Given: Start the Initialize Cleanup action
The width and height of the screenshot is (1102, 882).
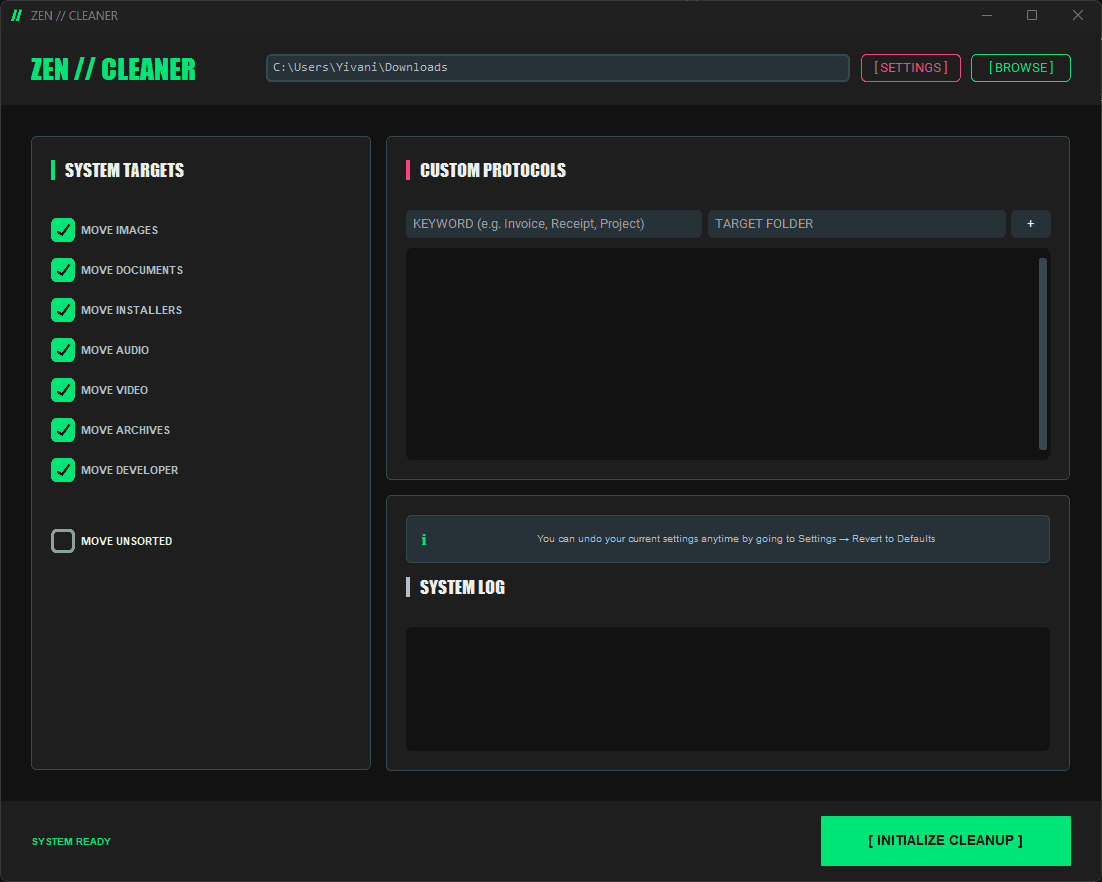Looking at the screenshot, I should coord(945,841).
